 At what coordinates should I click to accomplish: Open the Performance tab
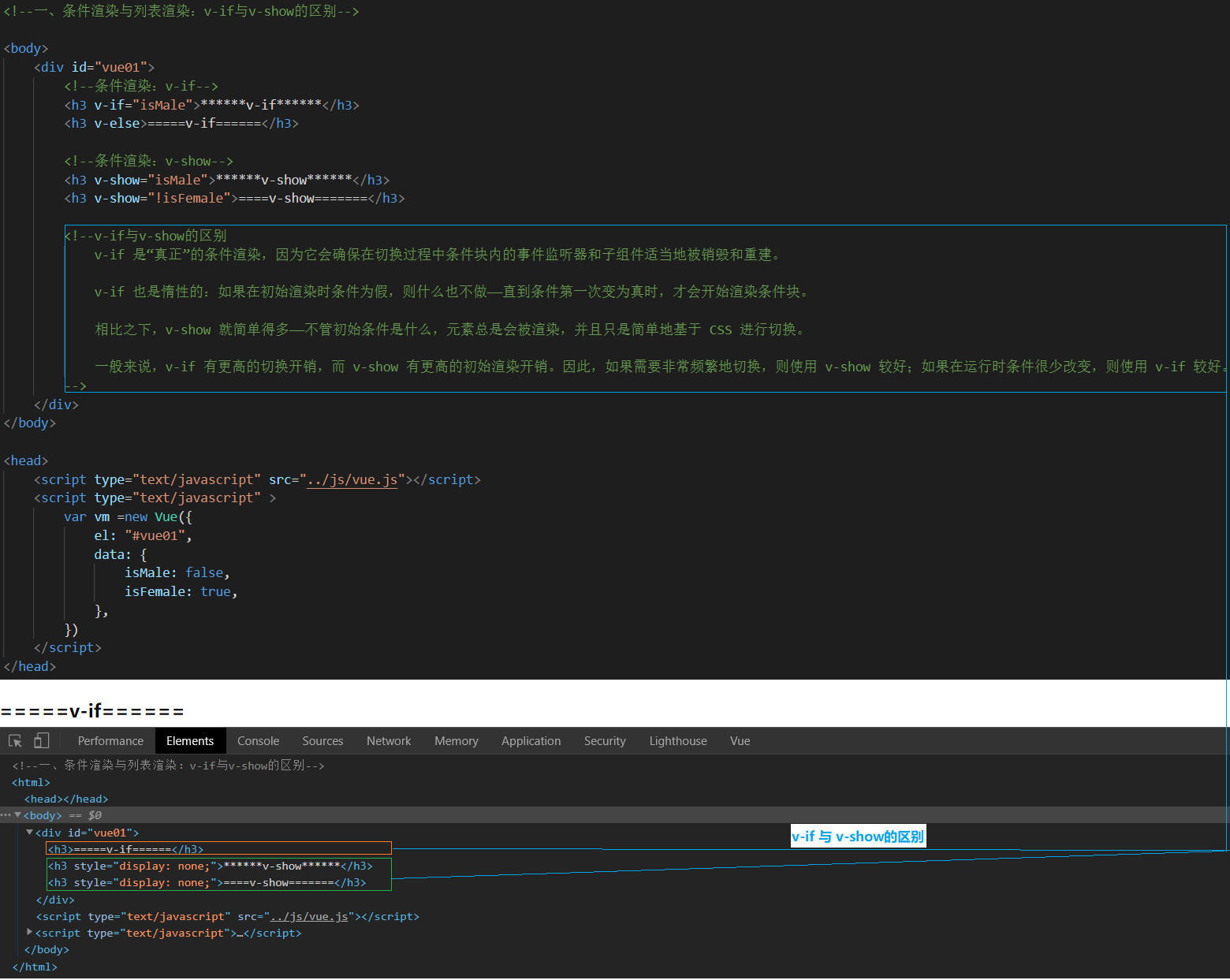coord(110,741)
